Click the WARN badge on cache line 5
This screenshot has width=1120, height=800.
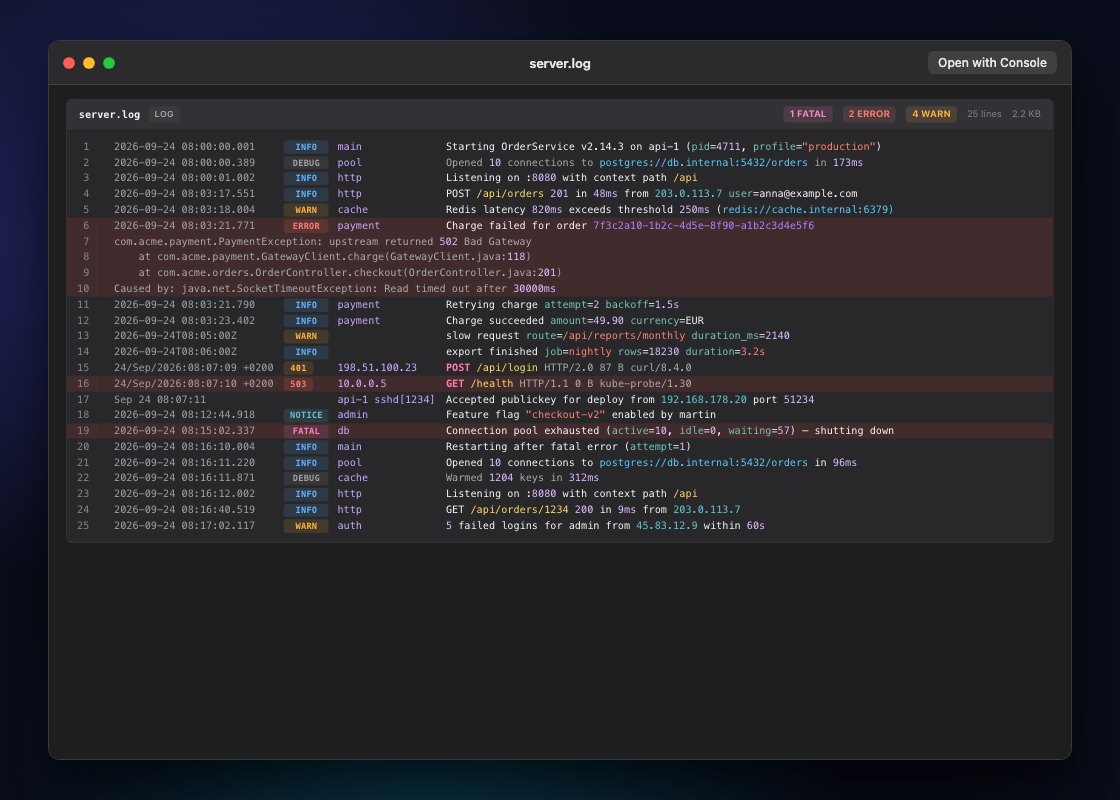[306, 210]
